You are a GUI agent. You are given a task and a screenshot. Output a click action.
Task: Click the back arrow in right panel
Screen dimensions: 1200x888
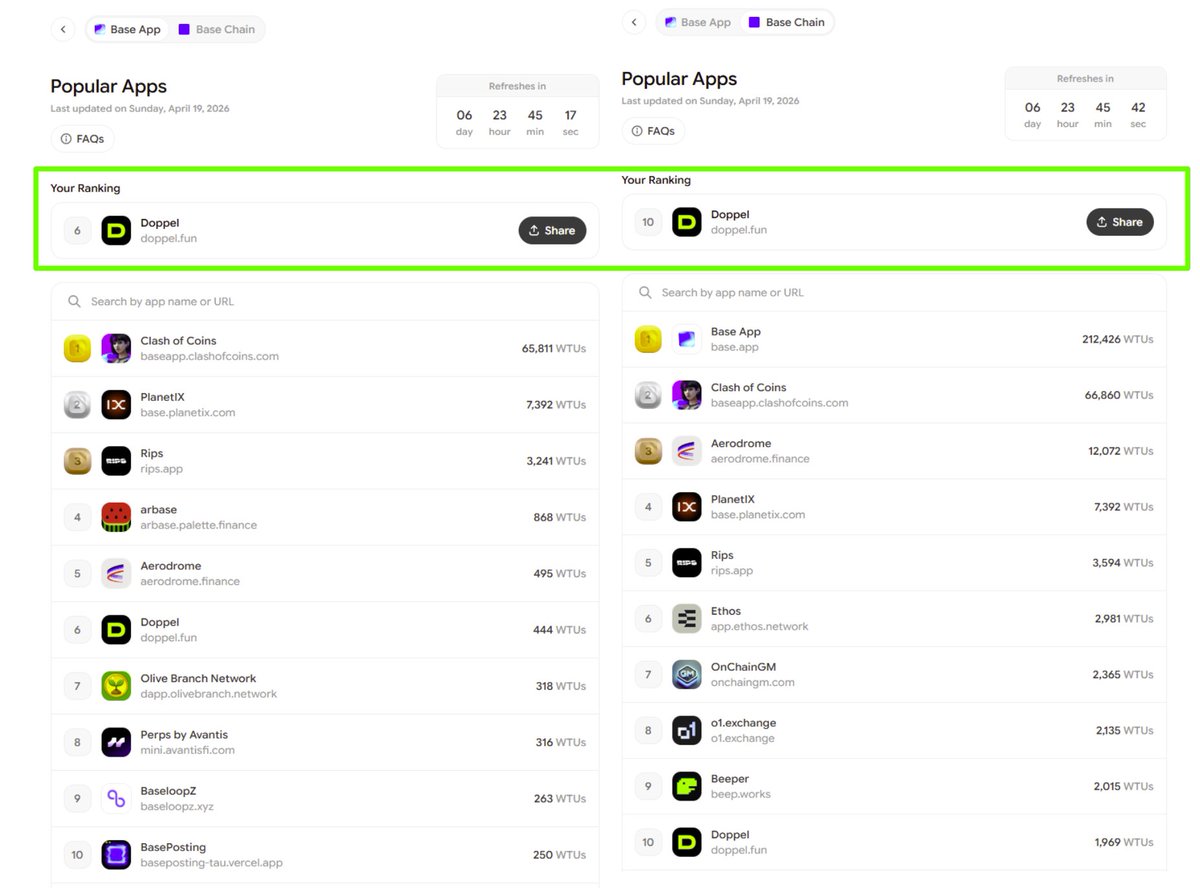coord(633,22)
